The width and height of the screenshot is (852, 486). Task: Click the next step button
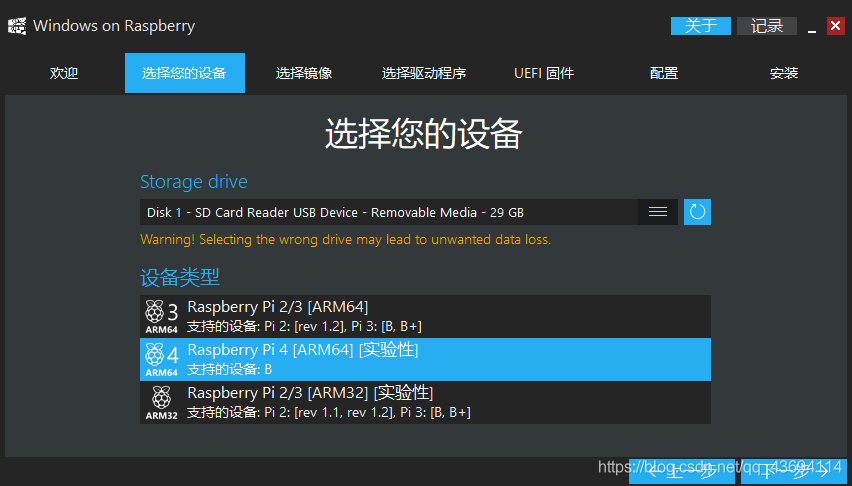coord(794,471)
